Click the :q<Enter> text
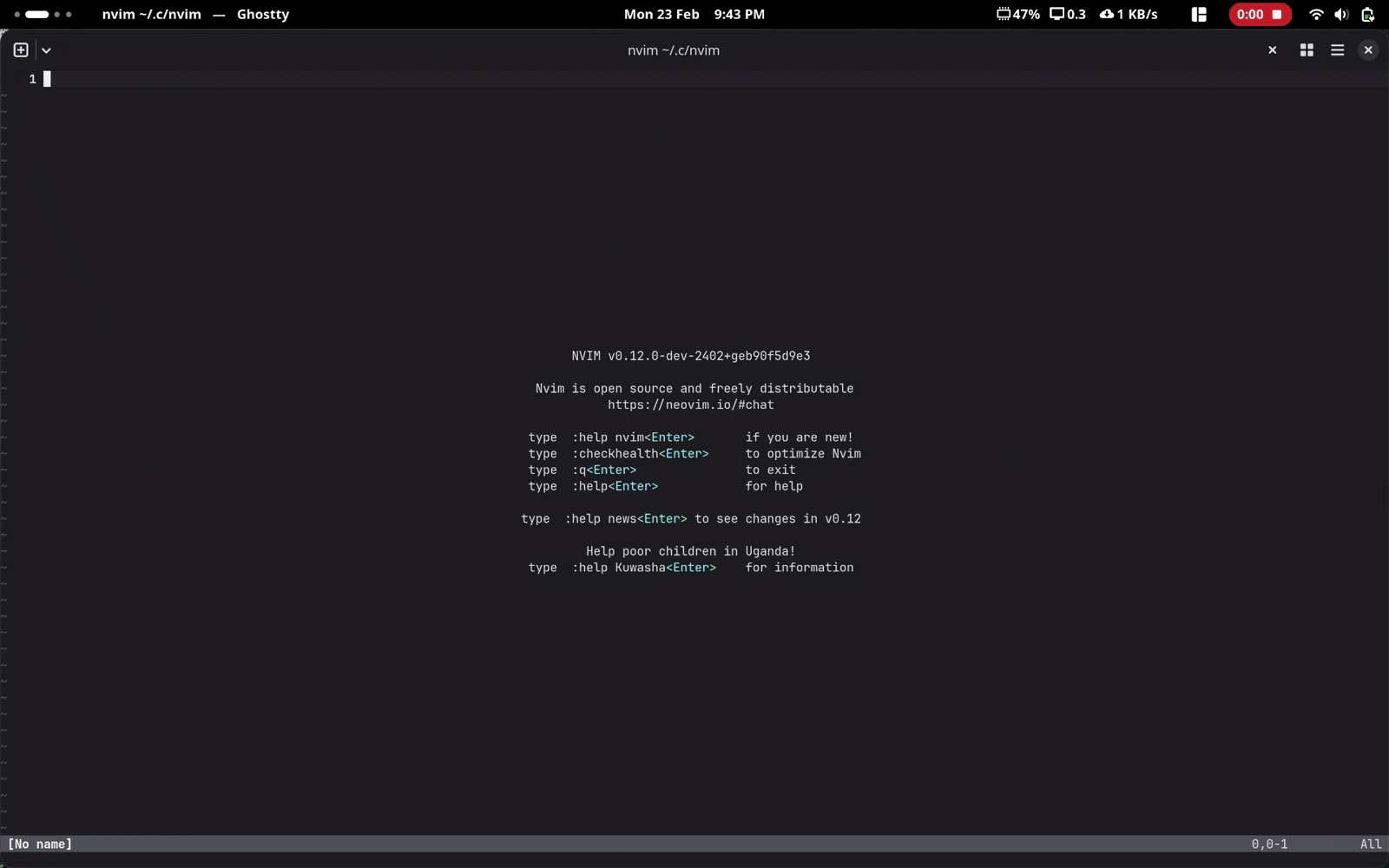The width and height of the screenshot is (1389, 868). [x=604, y=470]
